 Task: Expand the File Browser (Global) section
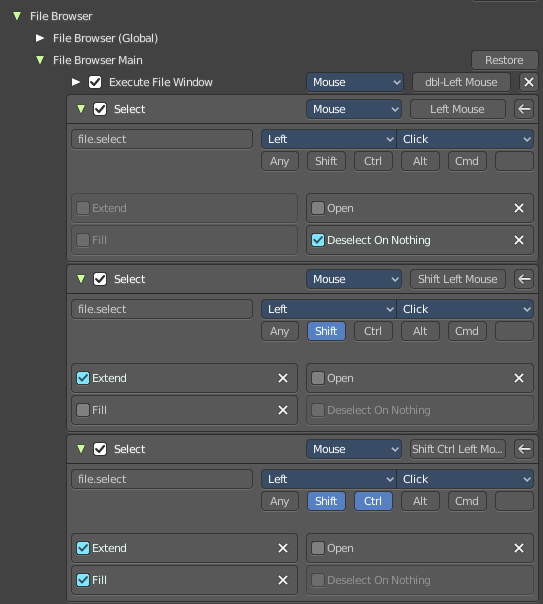point(40,38)
